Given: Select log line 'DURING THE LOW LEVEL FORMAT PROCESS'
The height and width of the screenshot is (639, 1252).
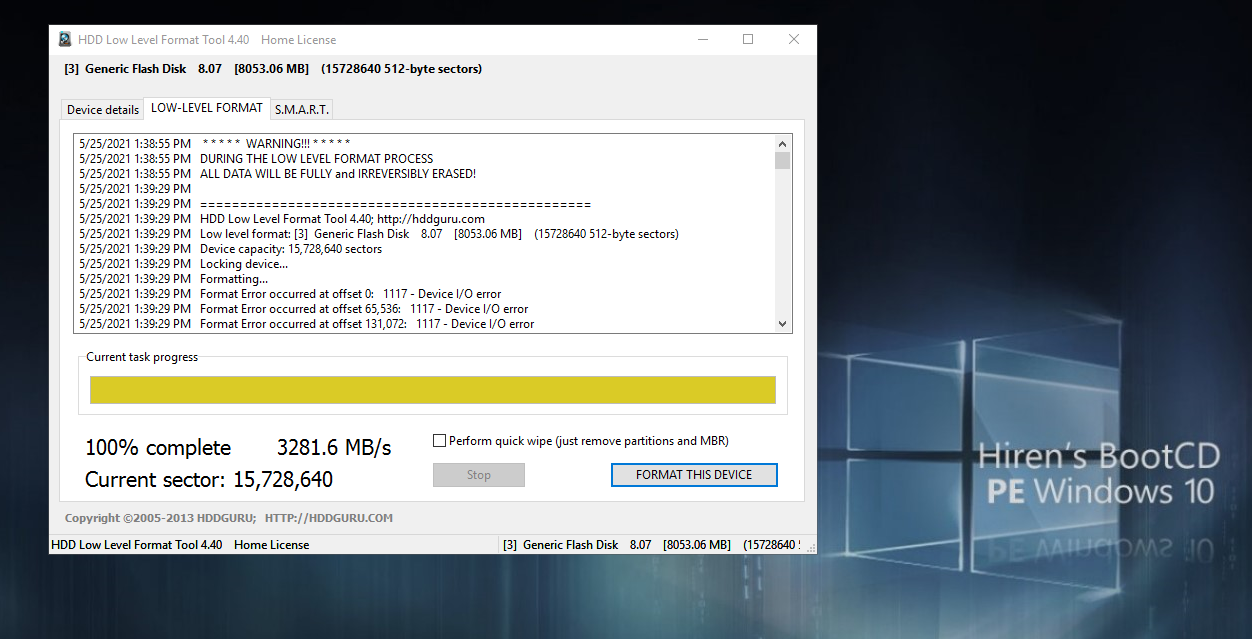Looking at the screenshot, I should pos(256,159).
